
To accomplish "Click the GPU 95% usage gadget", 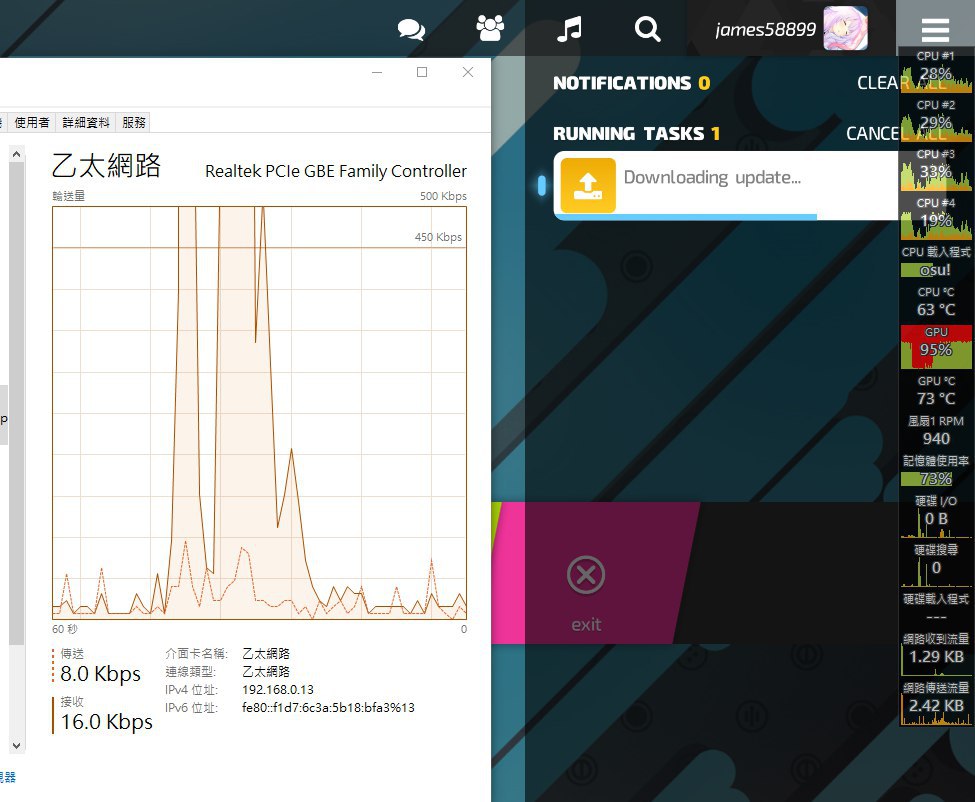I will tap(936, 347).
